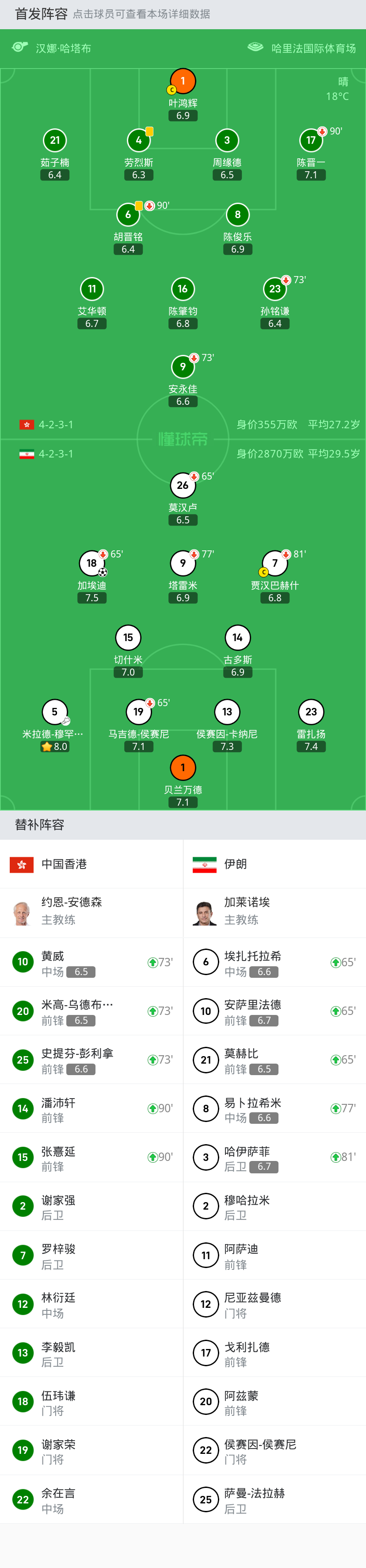Image resolution: width=366 pixels, height=1568 pixels.
Task: Click Hong Kong flag next to 4-2-3-1
Action: [x=27, y=424]
